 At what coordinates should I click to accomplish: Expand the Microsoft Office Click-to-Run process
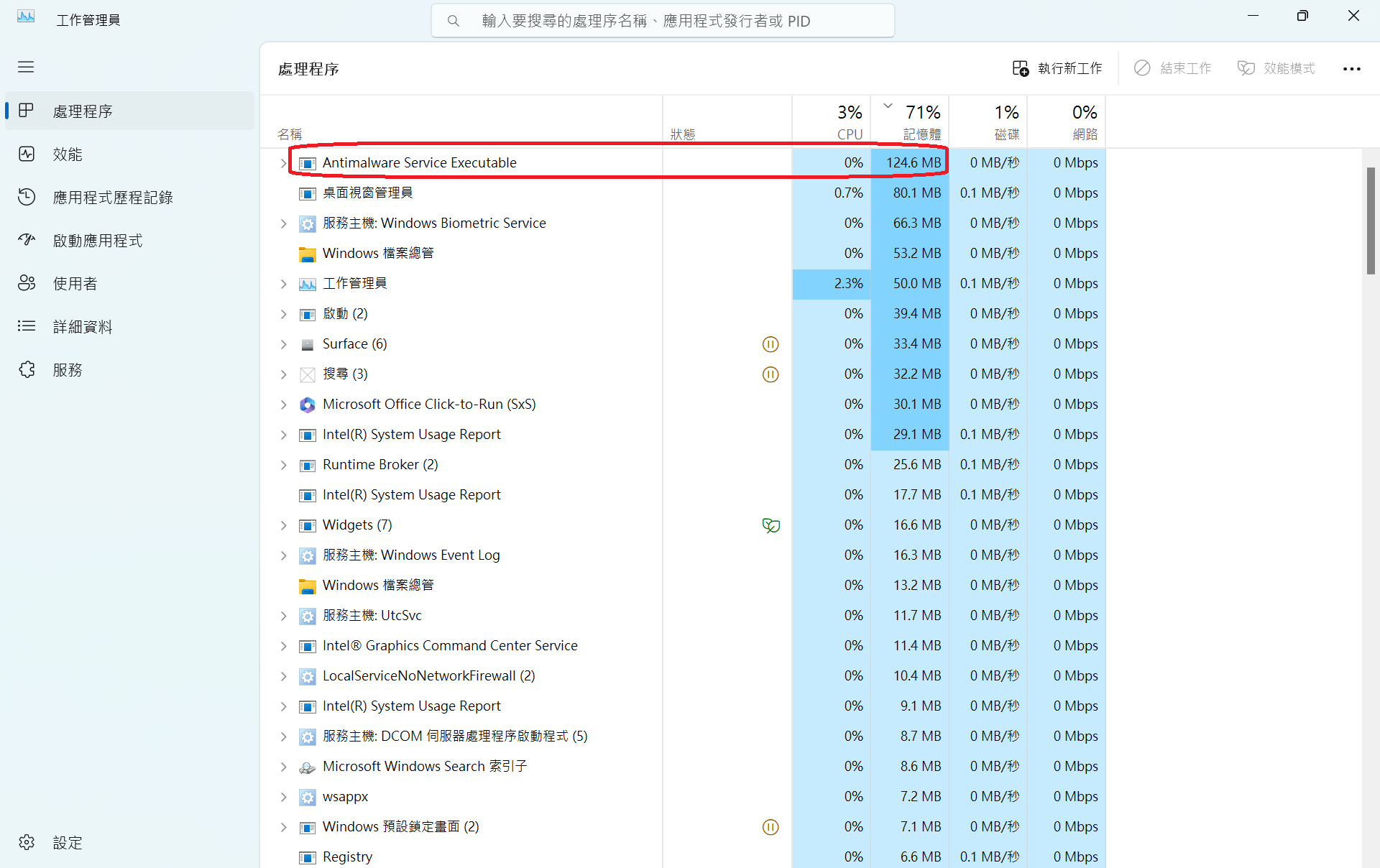tap(283, 405)
